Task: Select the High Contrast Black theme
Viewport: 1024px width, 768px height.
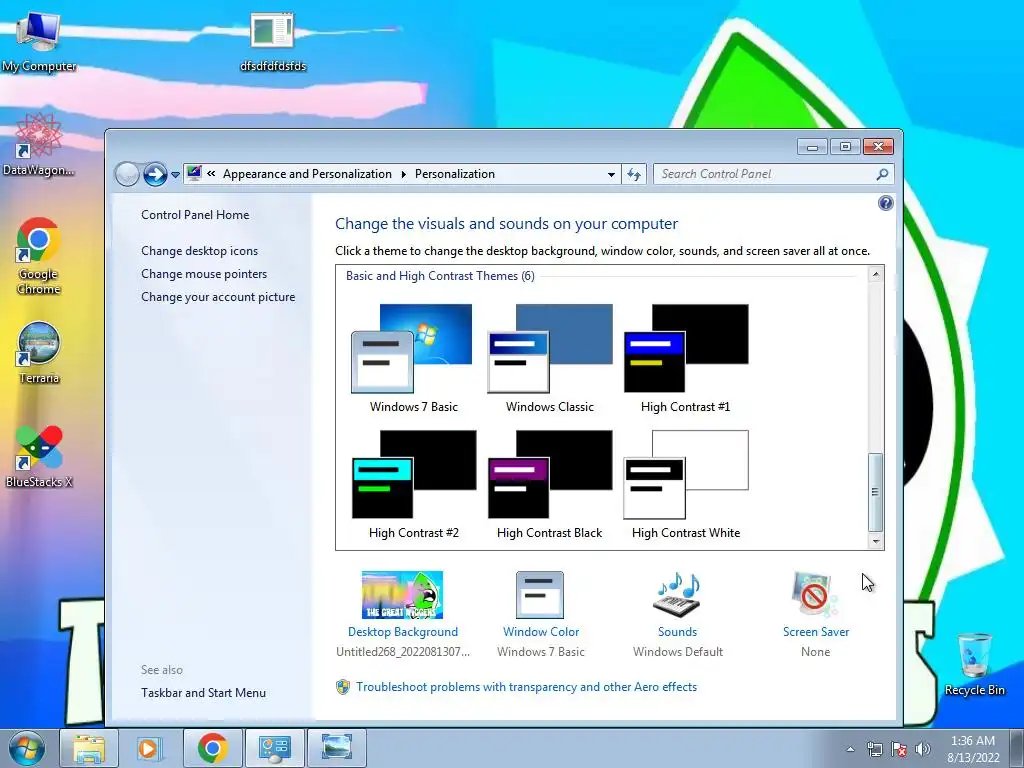Action: pos(550,484)
